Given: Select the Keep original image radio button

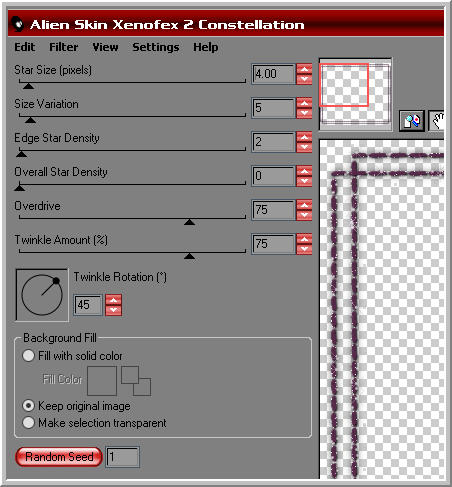Looking at the screenshot, I should click(28, 406).
